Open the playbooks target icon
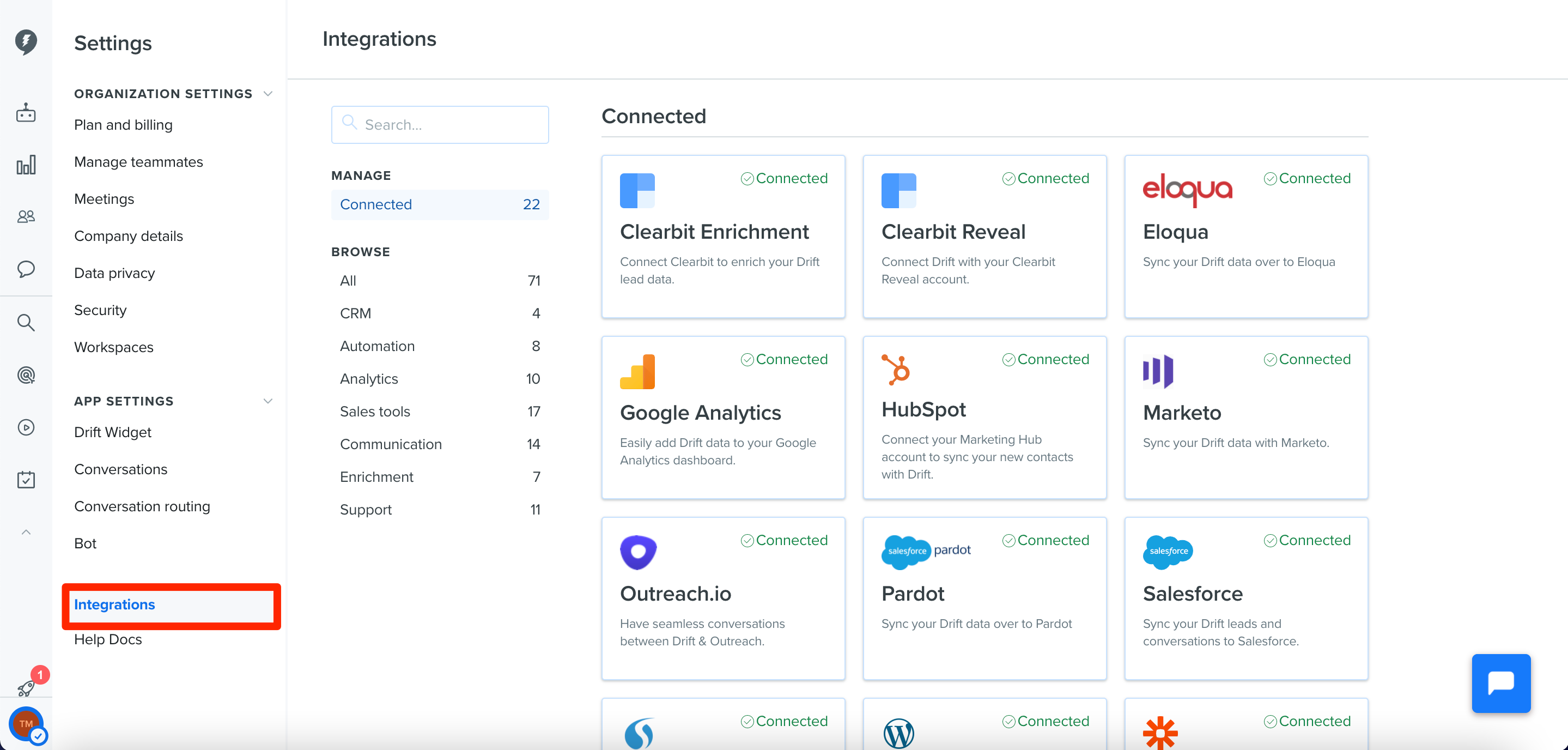Screen dimensions: 1568x750 (26, 375)
